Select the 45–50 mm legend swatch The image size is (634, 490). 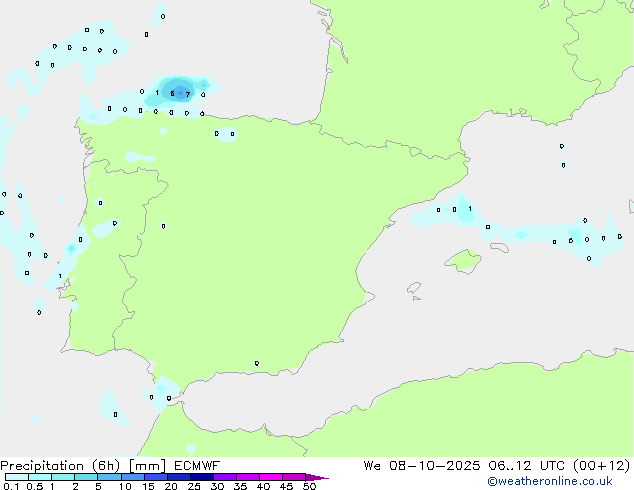coord(294,477)
